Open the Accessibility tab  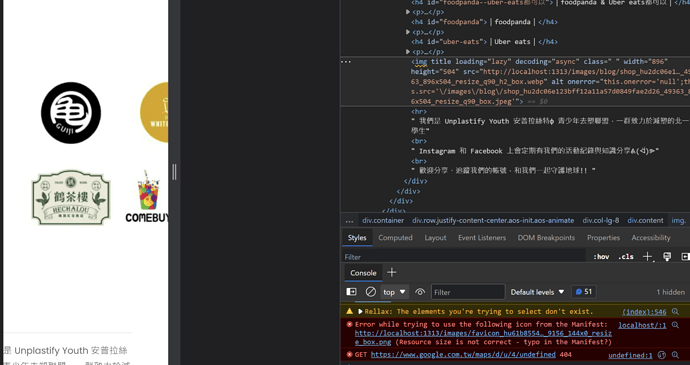(x=651, y=238)
